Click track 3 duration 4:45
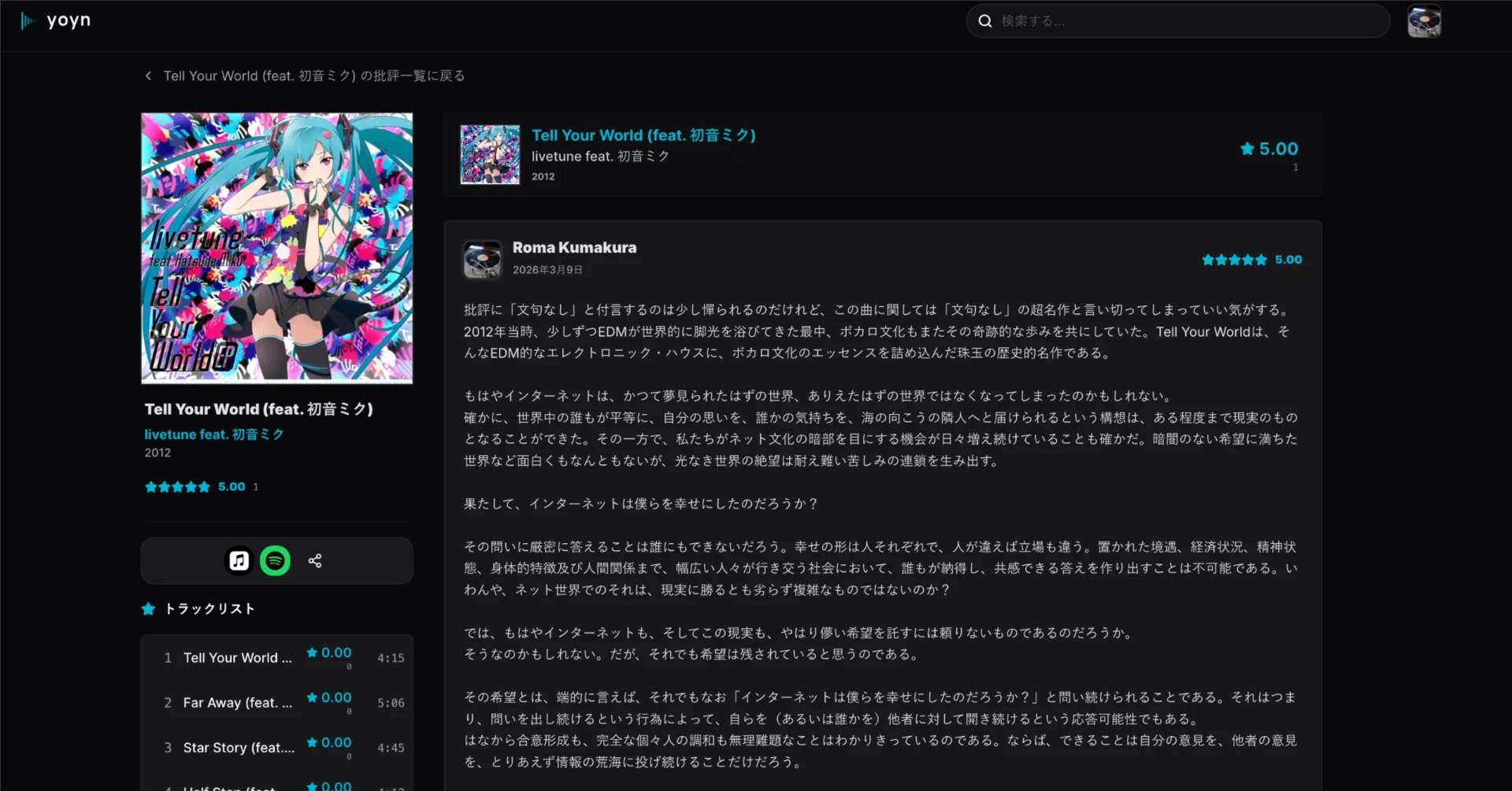The height and width of the screenshot is (791, 1512). point(391,748)
